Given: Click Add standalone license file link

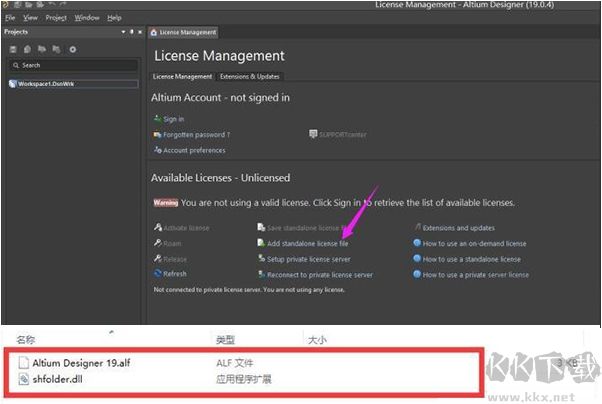Looking at the screenshot, I should click(308, 243).
